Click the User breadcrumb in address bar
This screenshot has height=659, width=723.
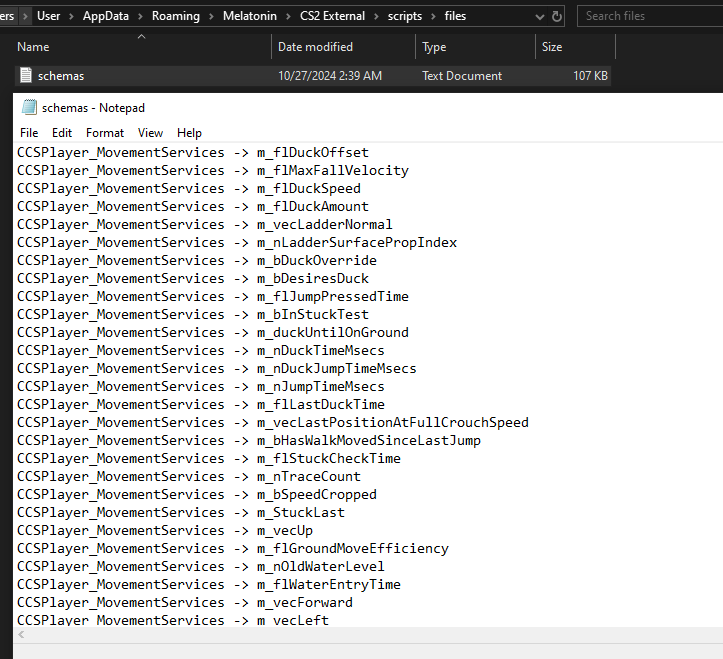click(48, 16)
